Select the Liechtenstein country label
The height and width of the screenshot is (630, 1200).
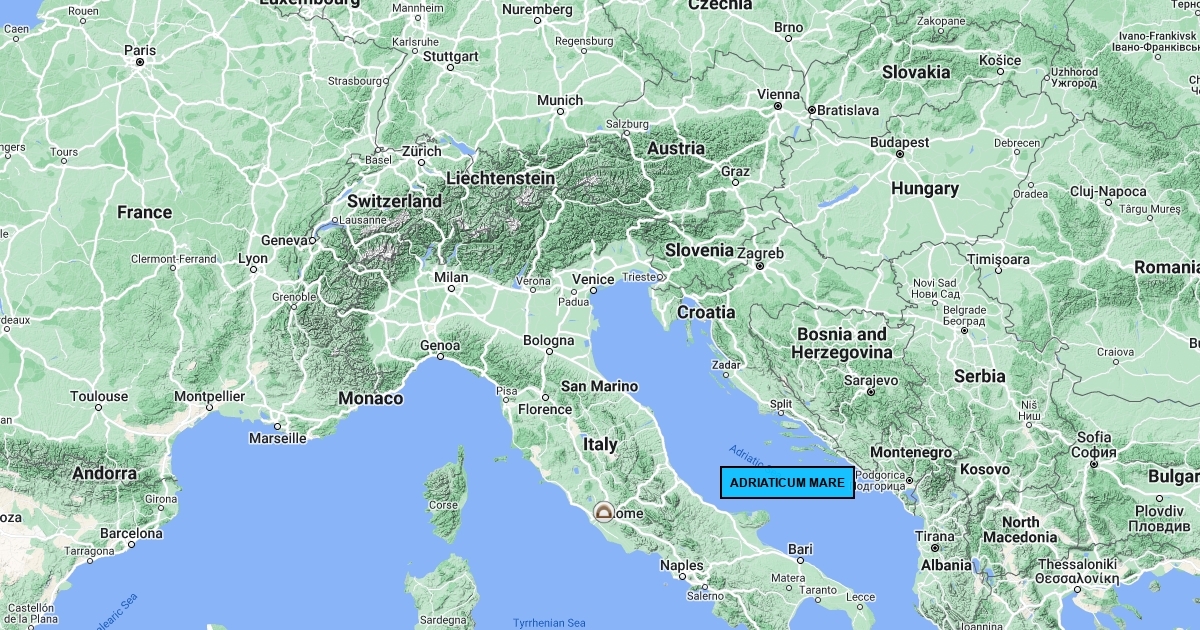(500, 177)
